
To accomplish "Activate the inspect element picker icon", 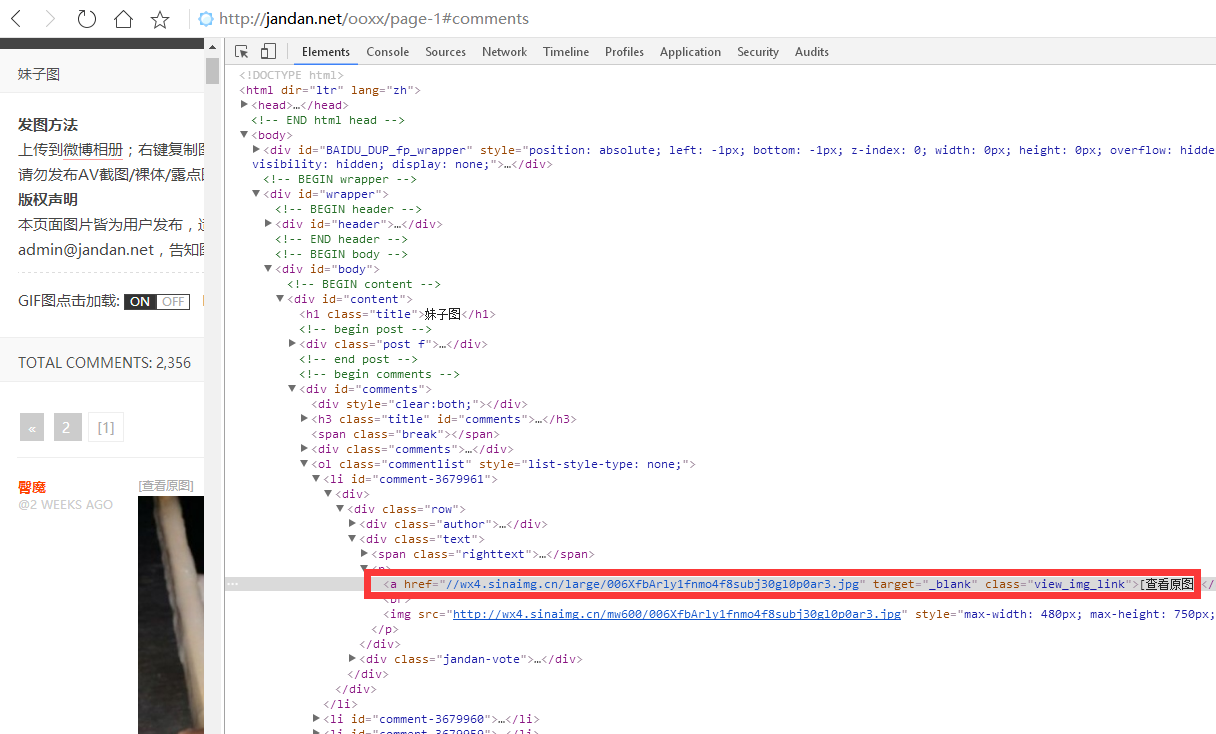I will point(242,52).
